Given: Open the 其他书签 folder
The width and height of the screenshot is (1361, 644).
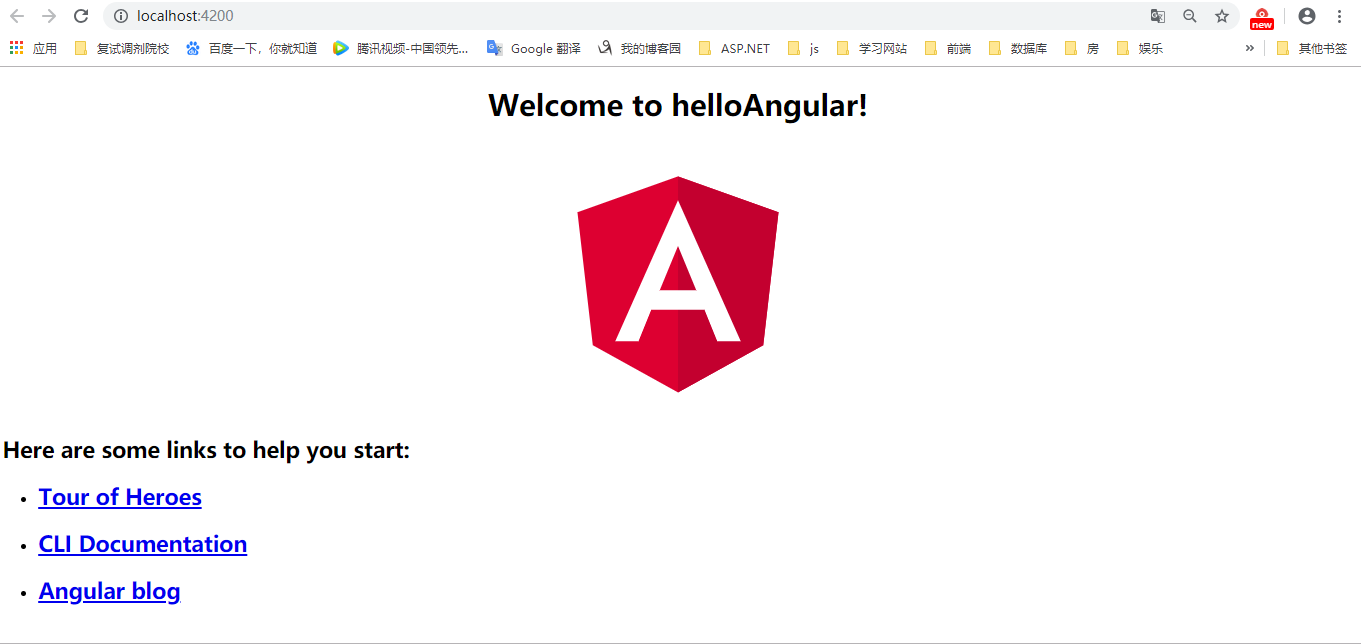Looking at the screenshot, I should point(1312,48).
